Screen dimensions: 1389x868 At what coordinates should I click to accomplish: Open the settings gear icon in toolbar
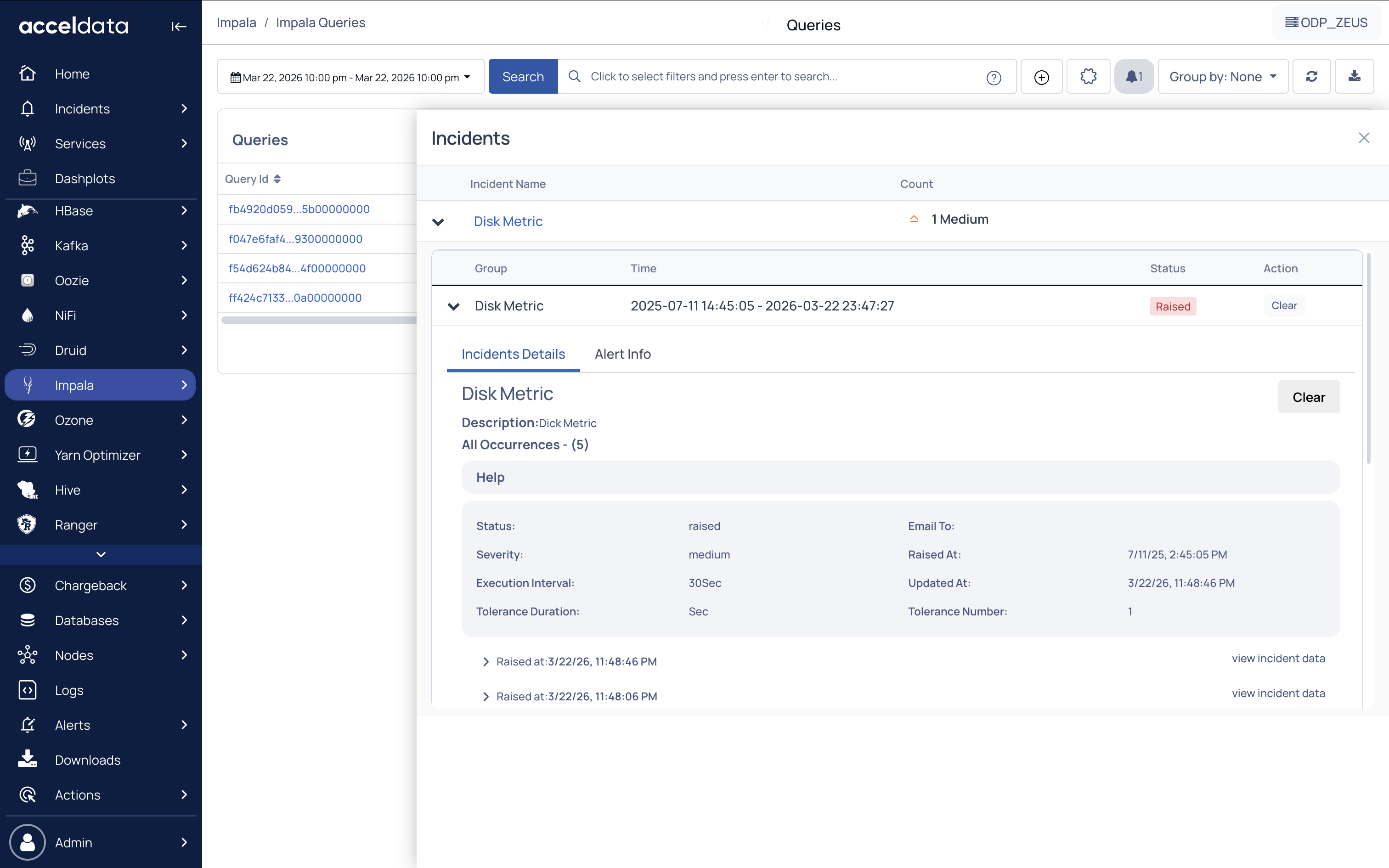point(1088,76)
